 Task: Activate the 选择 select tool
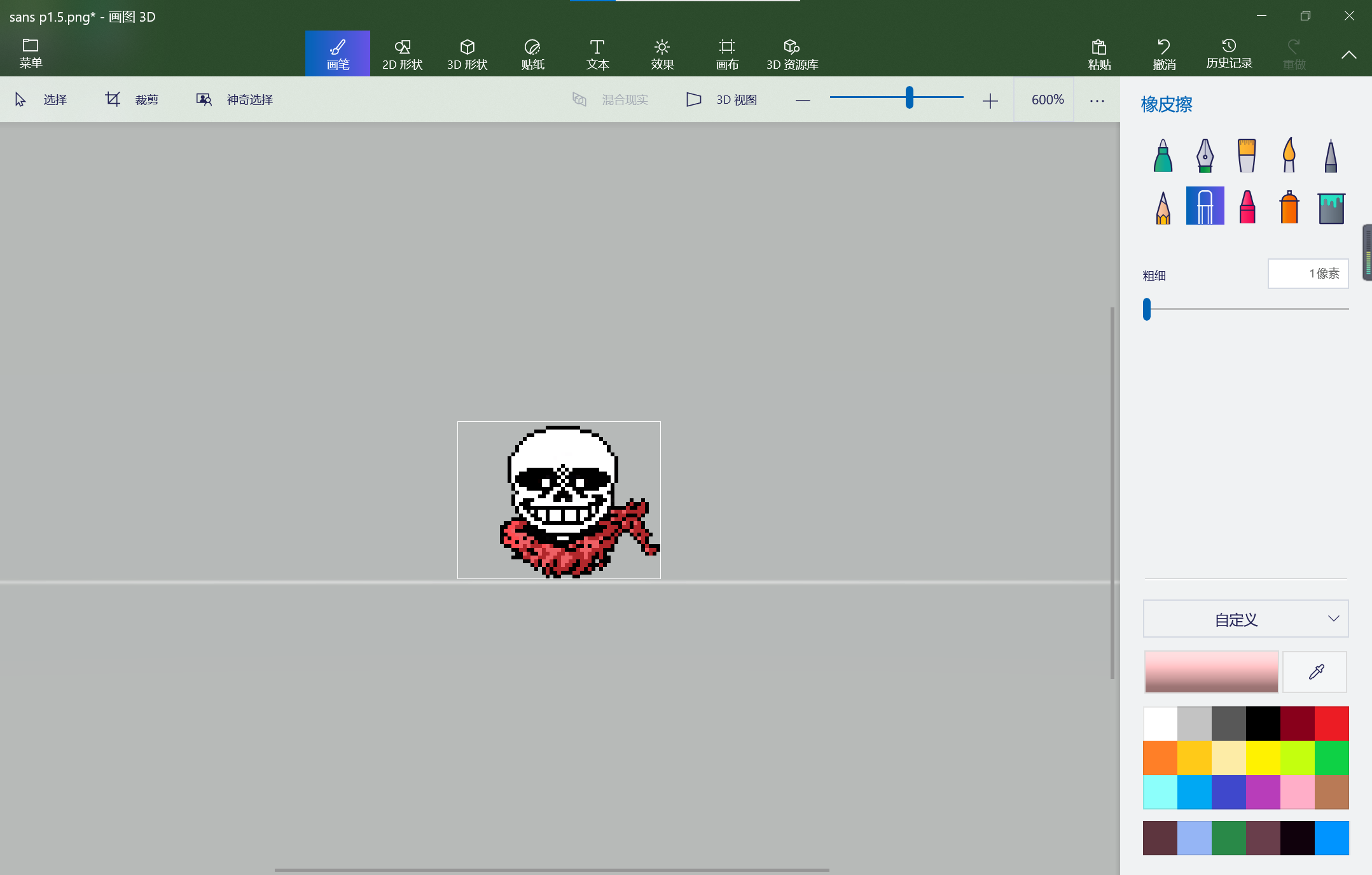click(41, 100)
